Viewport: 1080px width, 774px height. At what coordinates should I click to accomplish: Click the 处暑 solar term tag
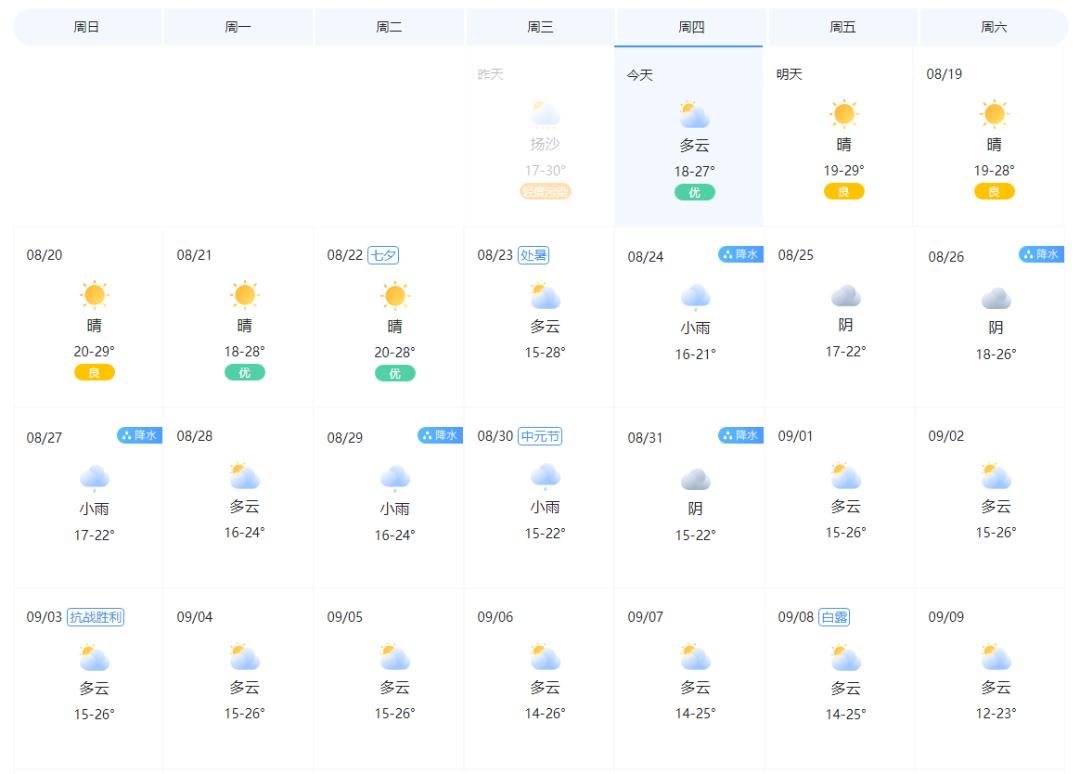[x=533, y=255]
